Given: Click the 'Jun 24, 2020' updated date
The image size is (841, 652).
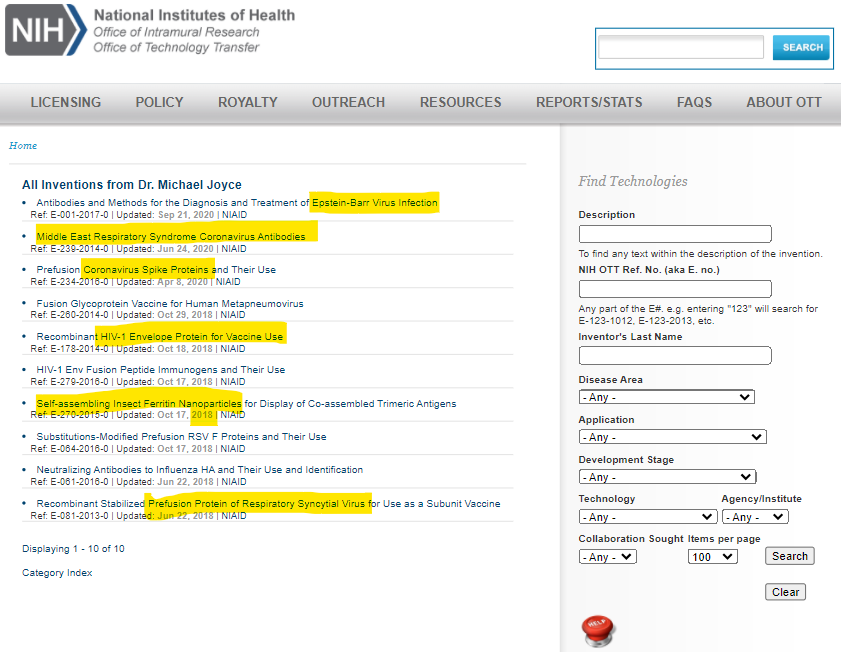Looking at the screenshot, I should [186, 249].
